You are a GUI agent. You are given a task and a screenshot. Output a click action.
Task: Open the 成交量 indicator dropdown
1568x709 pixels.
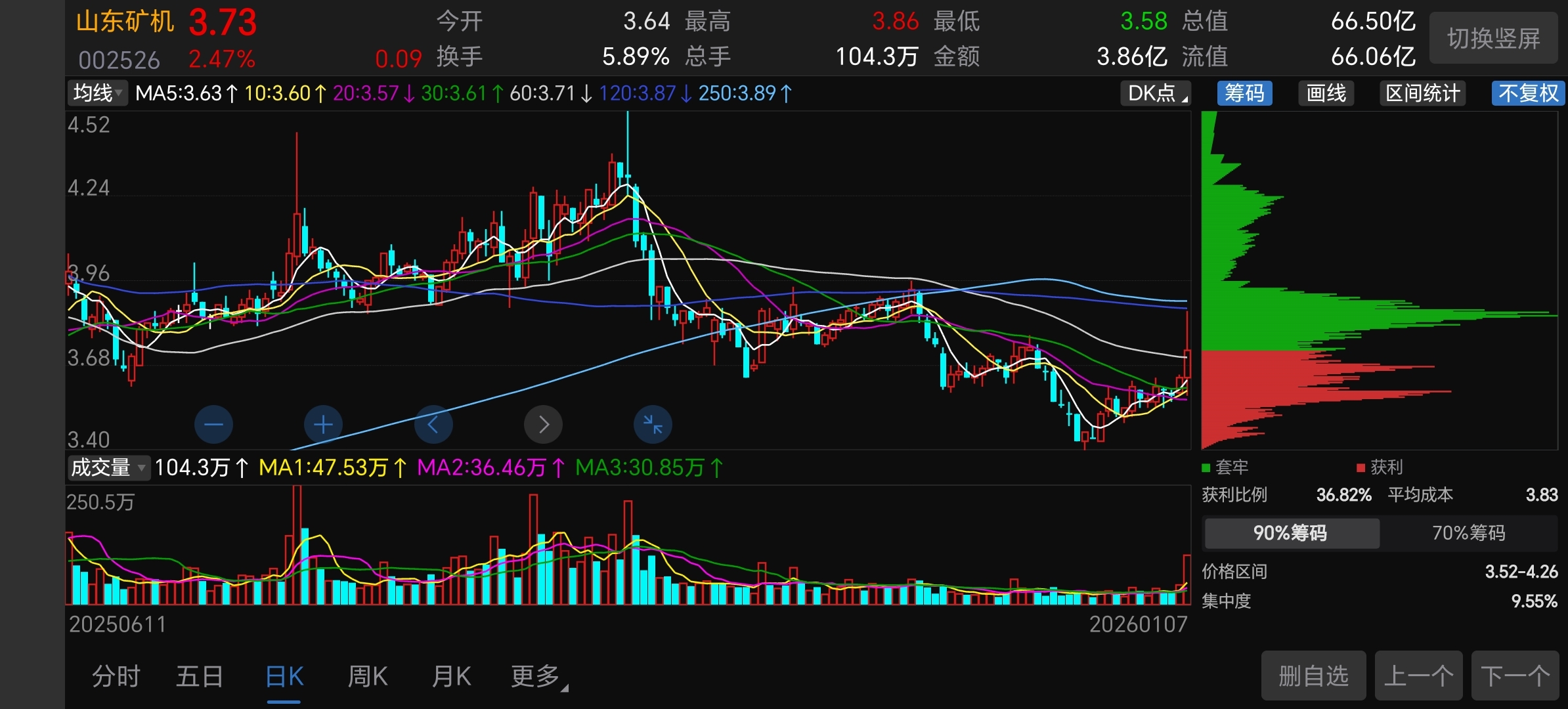coord(108,467)
